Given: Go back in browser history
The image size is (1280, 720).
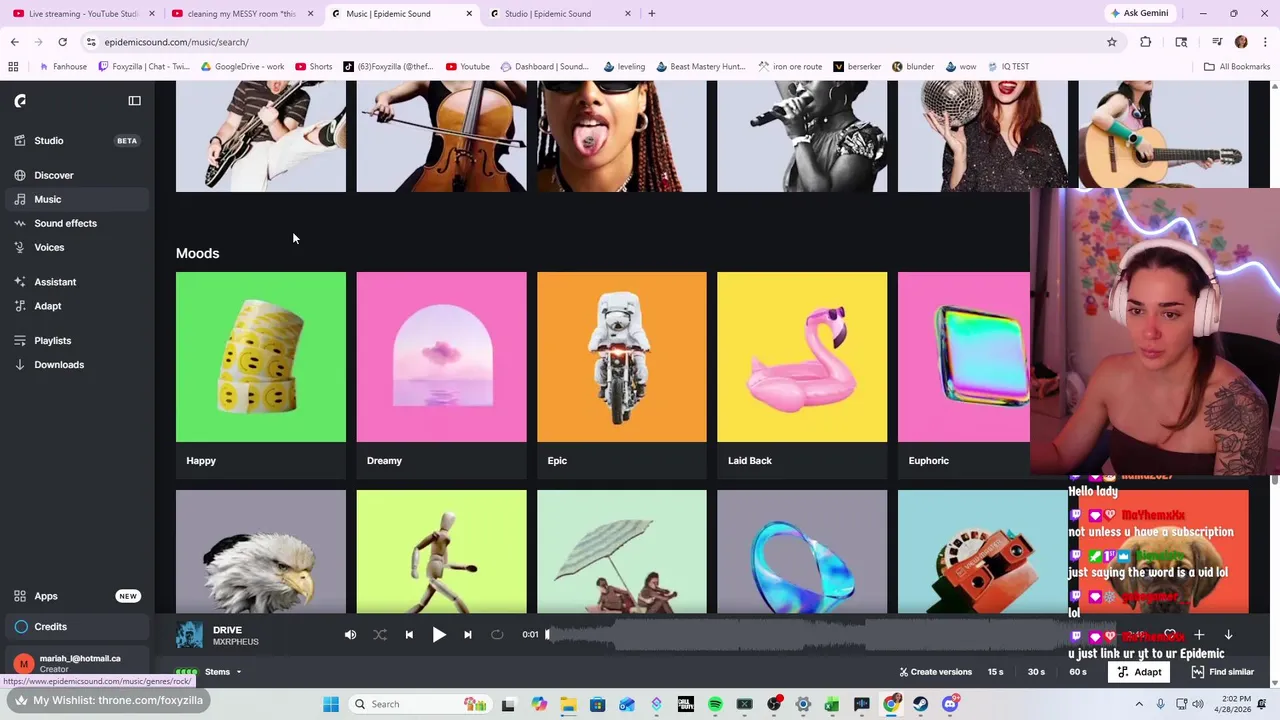Looking at the screenshot, I should point(15,42).
